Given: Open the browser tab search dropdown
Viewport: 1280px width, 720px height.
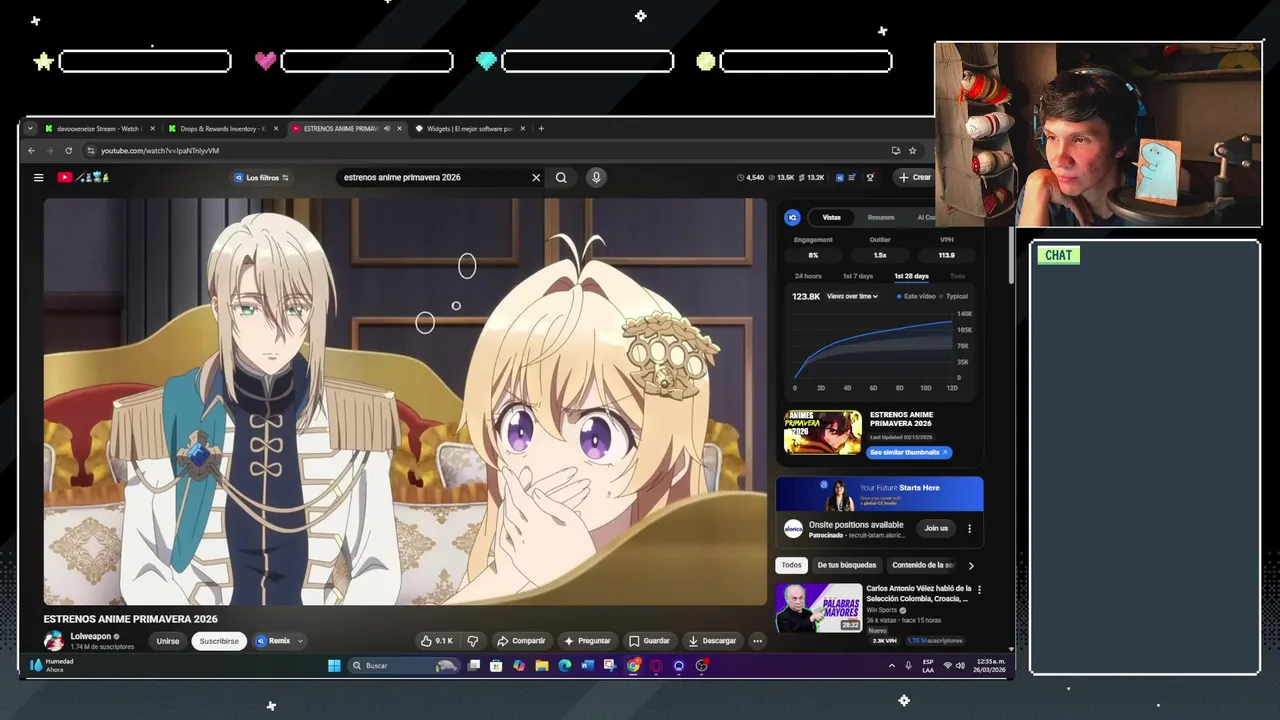Looking at the screenshot, I should [30, 128].
